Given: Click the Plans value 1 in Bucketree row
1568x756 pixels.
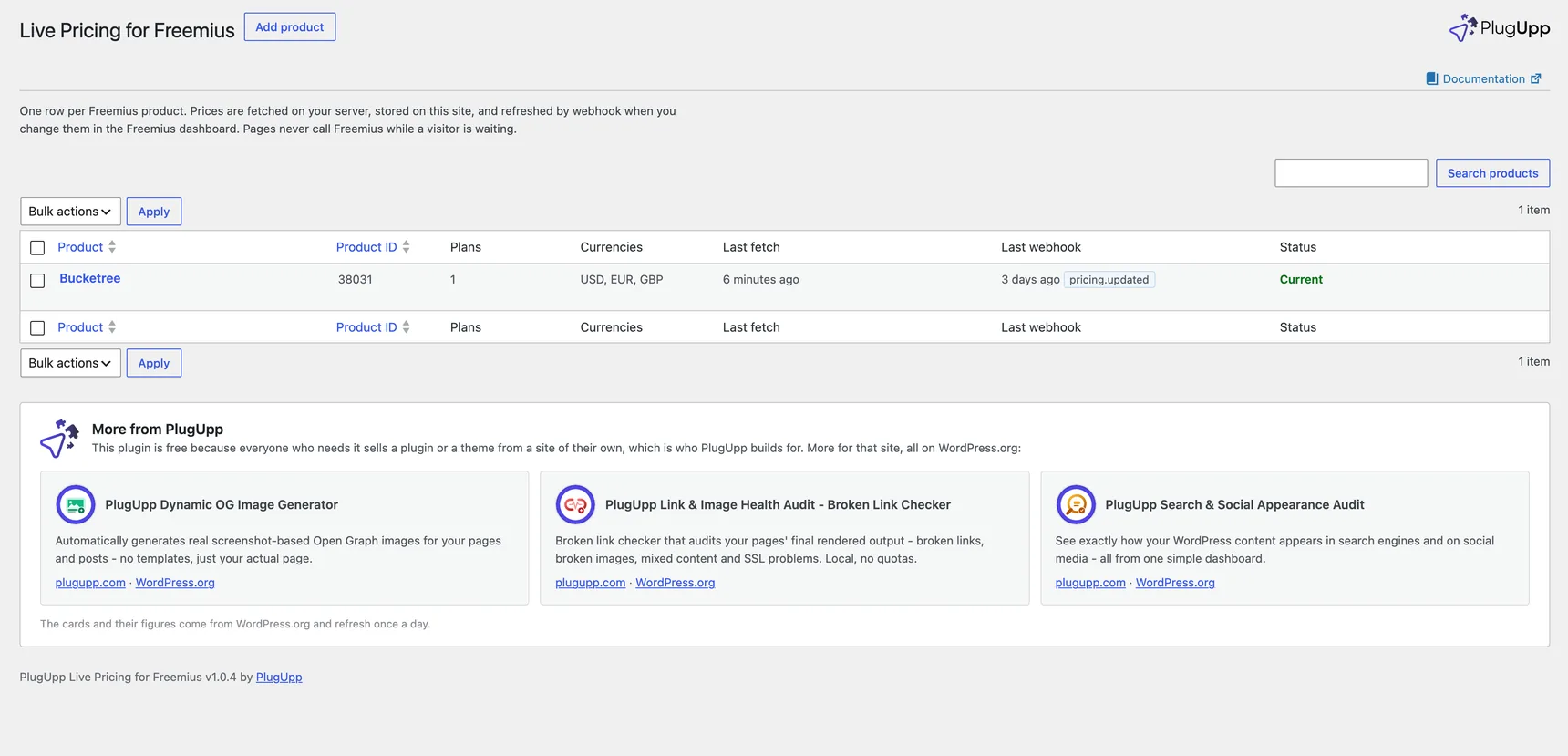Looking at the screenshot, I should pos(453,280).
